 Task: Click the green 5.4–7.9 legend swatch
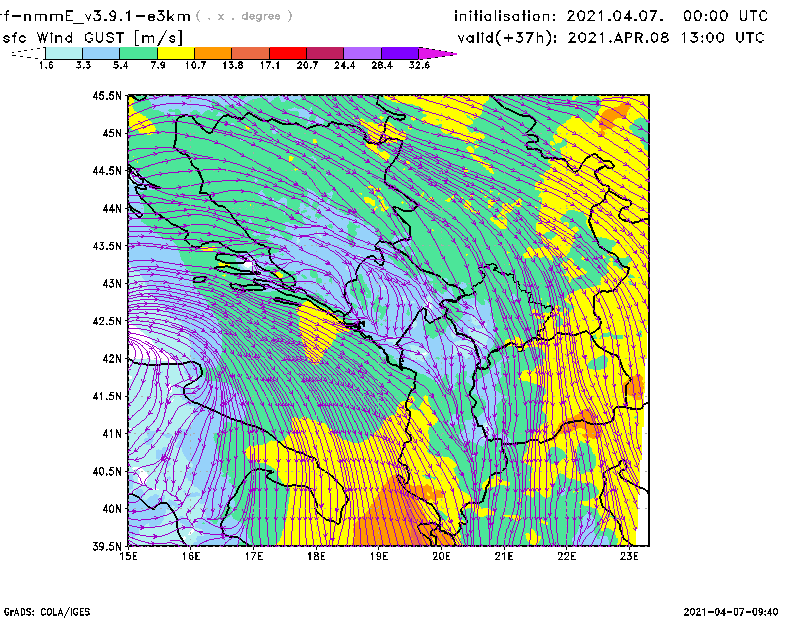[x=139, y=53]
